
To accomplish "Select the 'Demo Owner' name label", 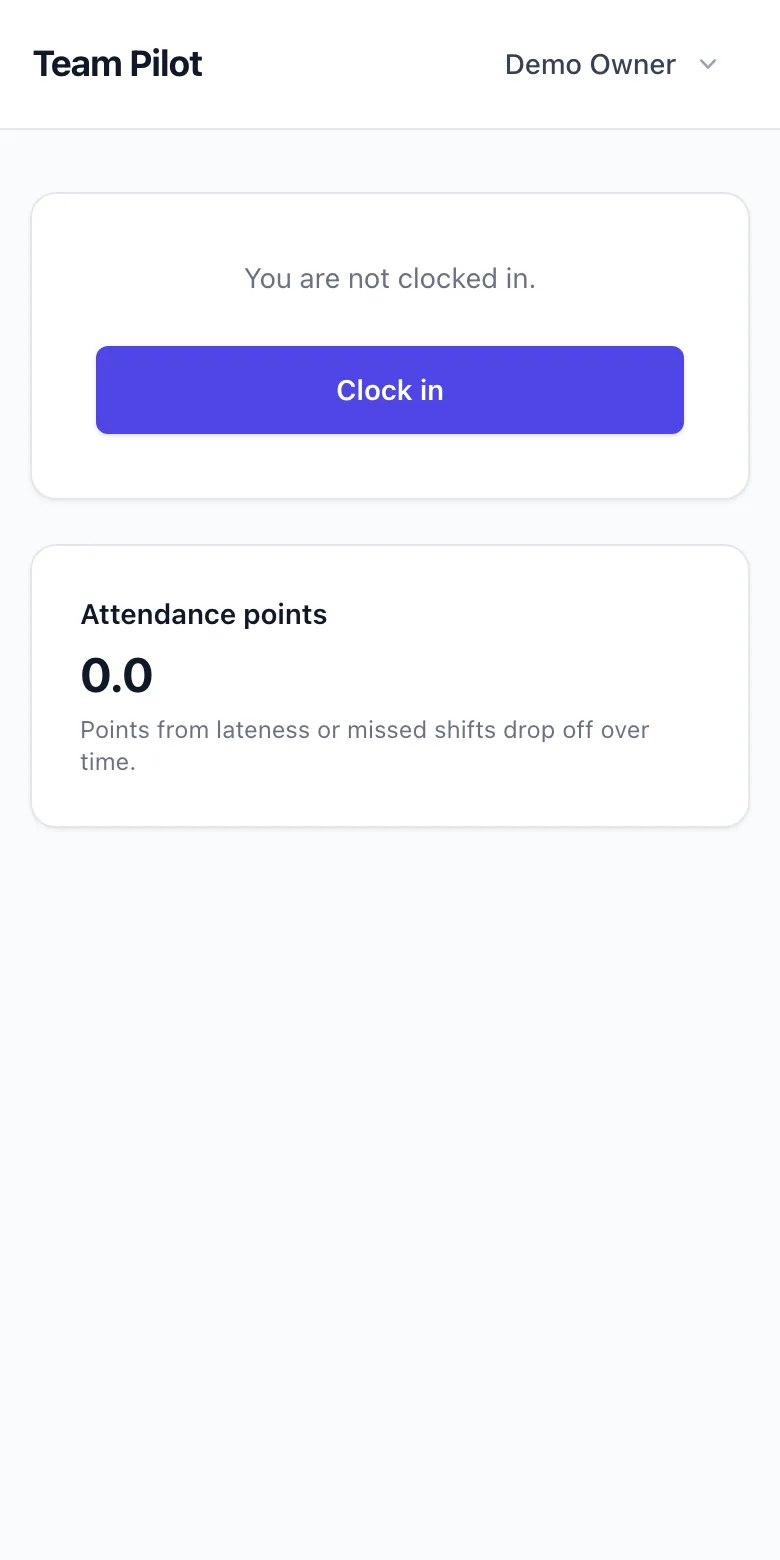I will click(590, 64).
